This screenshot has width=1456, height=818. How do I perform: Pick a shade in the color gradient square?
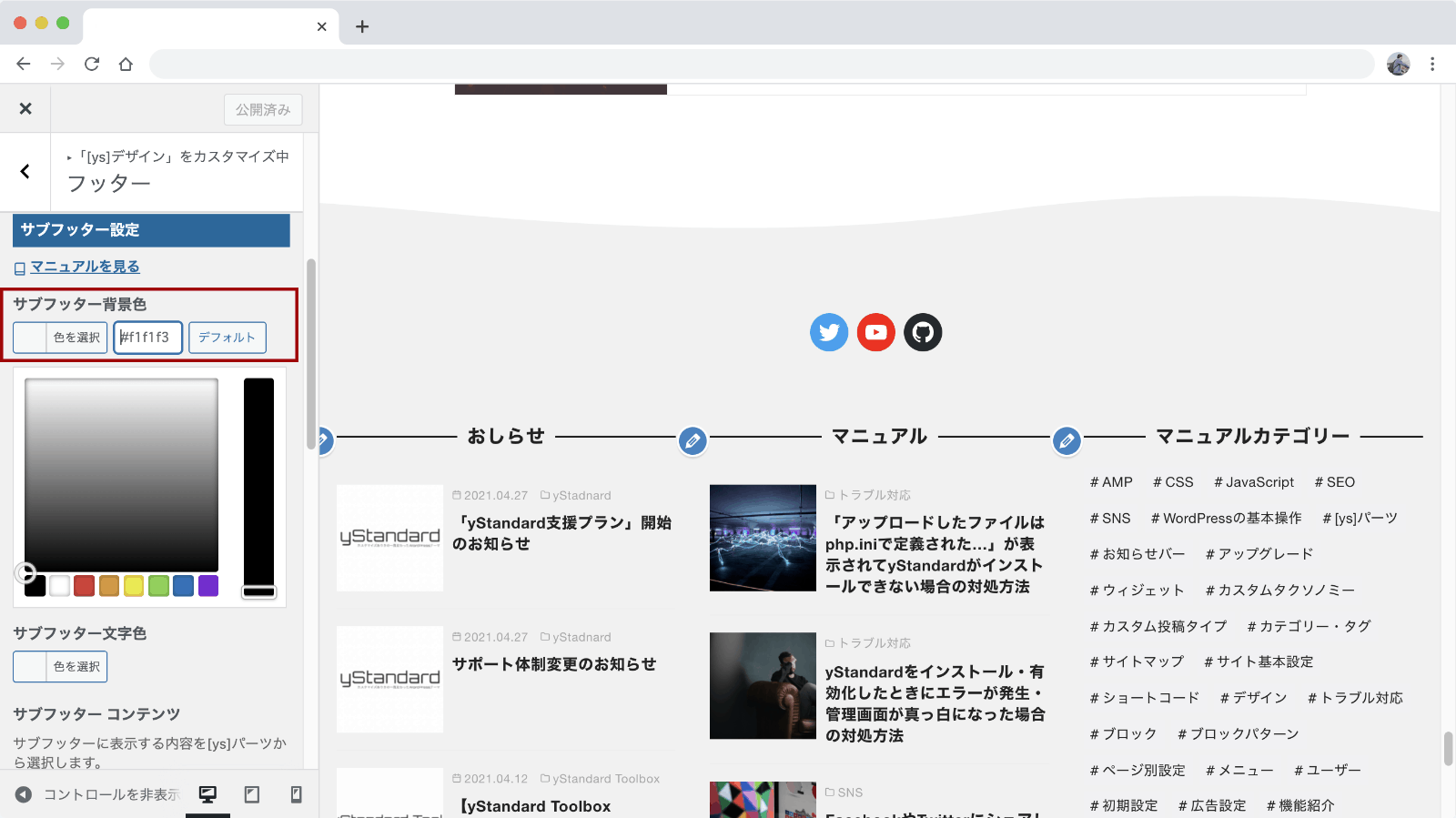(x=121, y=475)
